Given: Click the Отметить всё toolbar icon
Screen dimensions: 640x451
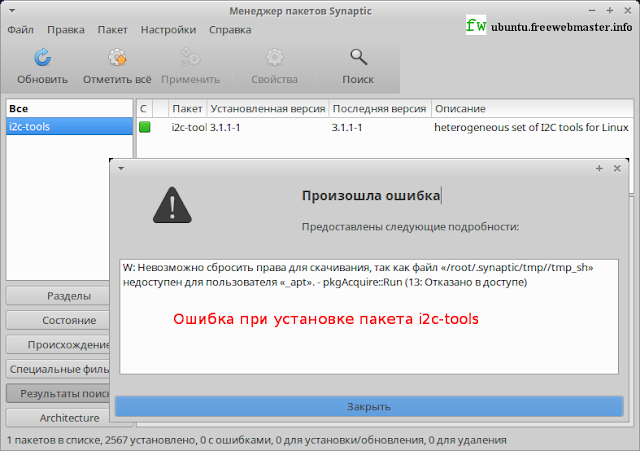Looking at the screenshot, I should (x=117, y=57).
